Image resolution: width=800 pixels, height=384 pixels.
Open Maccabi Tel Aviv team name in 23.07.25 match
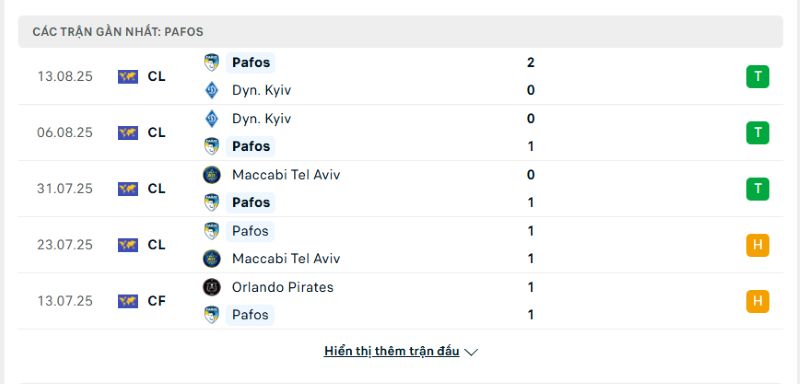286,259
